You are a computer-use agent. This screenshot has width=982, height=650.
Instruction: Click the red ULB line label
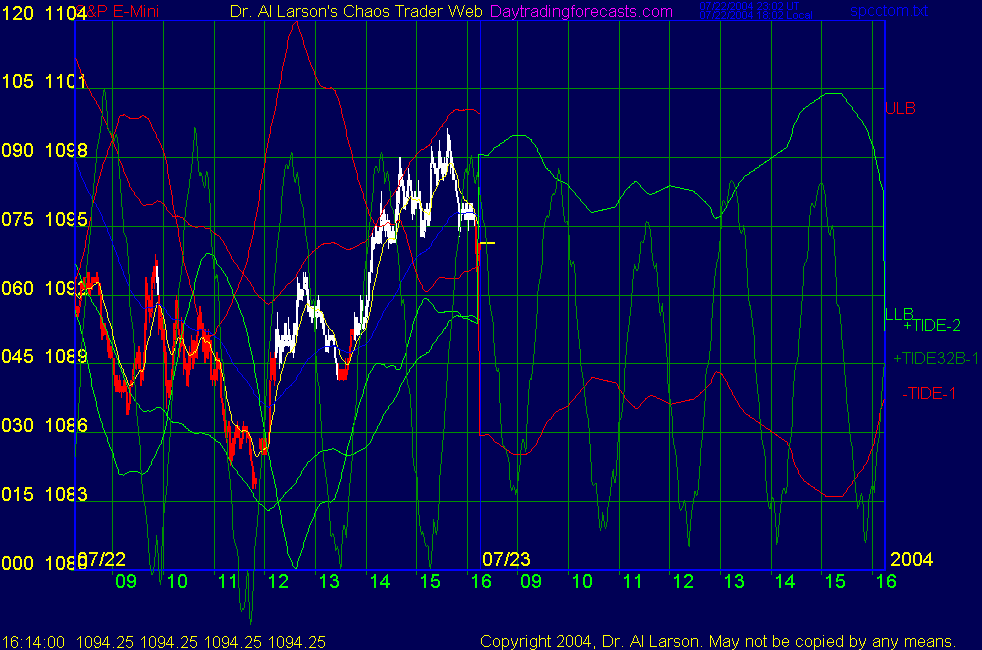[900, 108]
